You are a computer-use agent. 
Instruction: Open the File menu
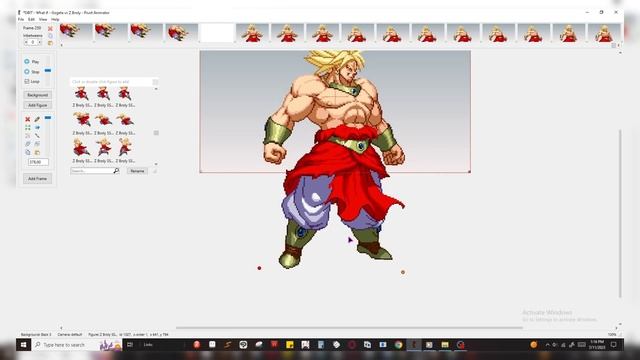[x=21, y=20]
